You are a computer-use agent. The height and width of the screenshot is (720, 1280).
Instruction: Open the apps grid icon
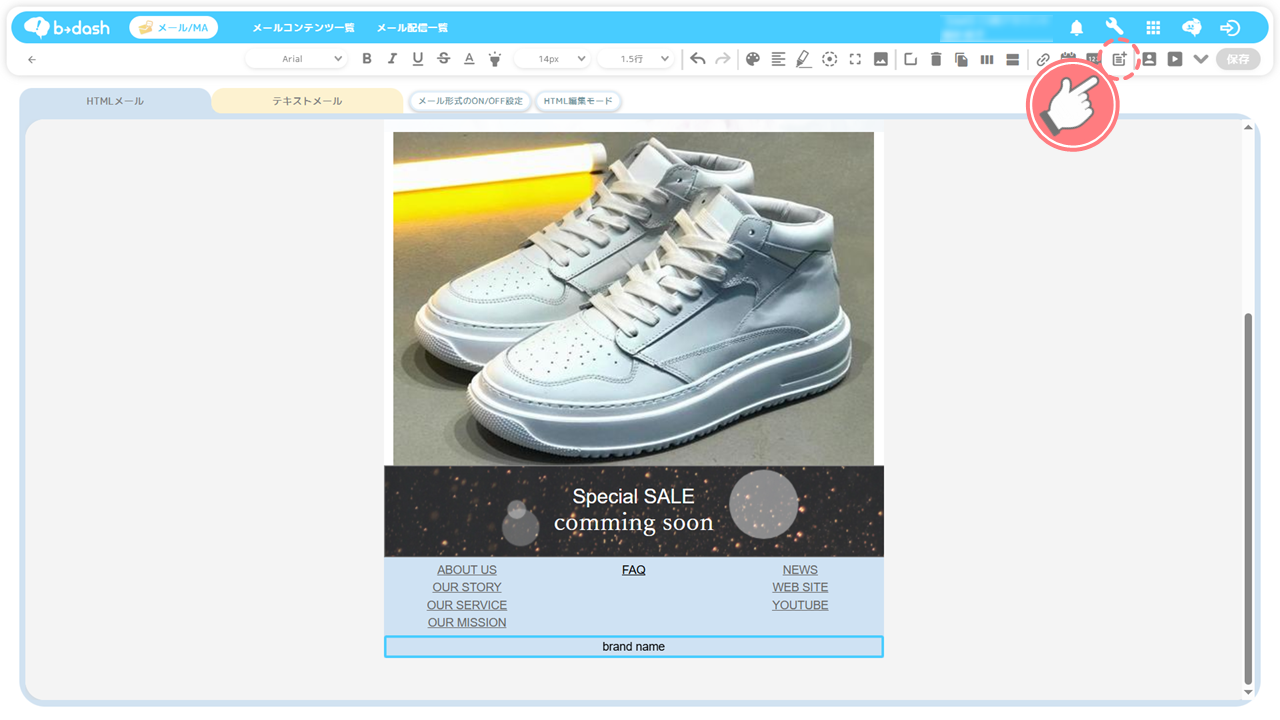(x=1153, y=28)
